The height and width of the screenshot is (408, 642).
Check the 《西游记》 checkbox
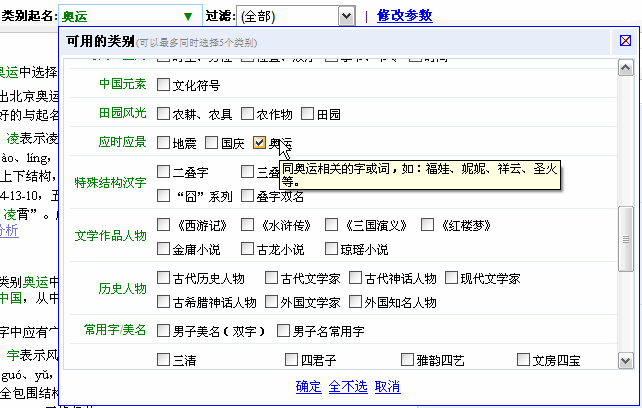click(163, 225)
